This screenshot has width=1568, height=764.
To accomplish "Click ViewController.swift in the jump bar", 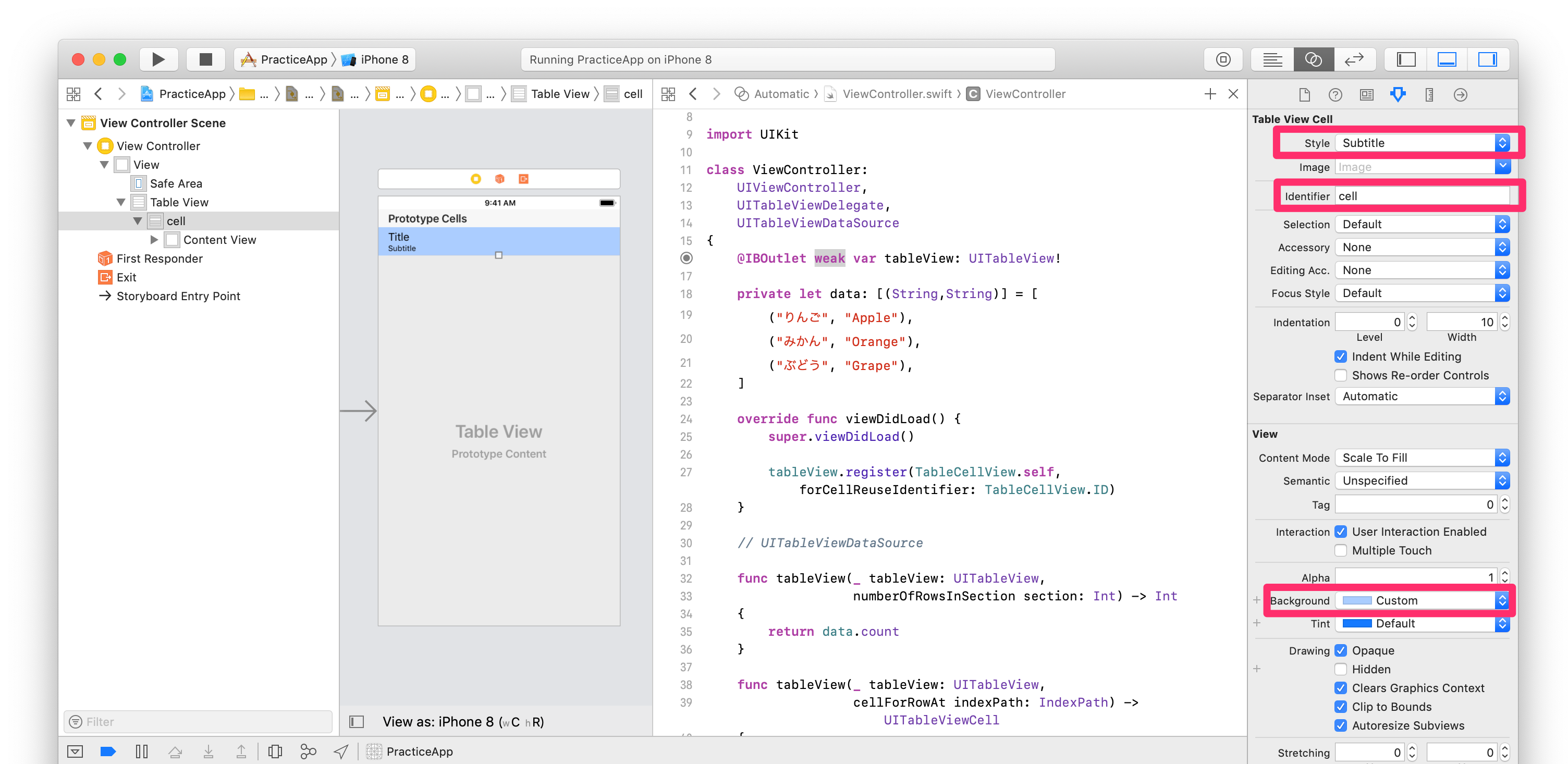I will (897, 94).
